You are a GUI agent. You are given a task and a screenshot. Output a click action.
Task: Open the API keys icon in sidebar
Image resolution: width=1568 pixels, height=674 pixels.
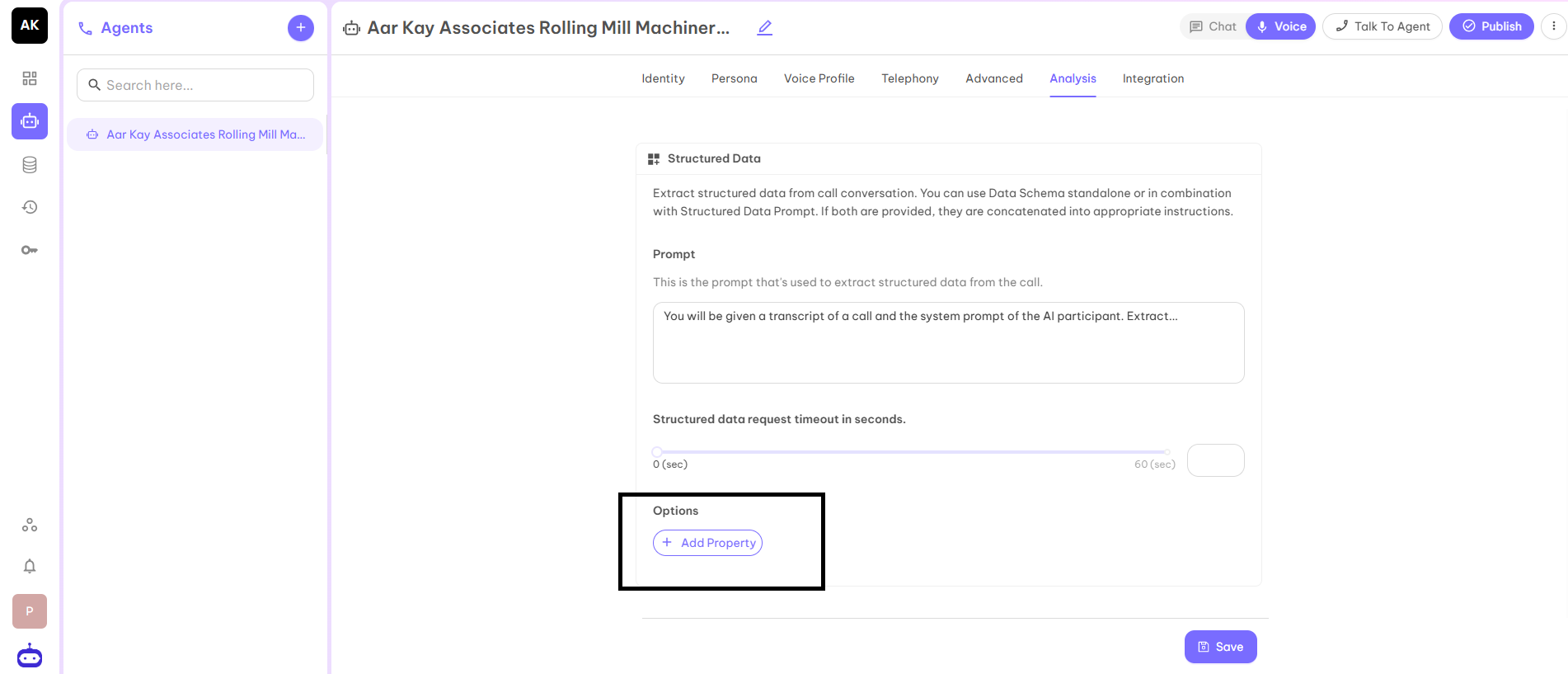coord(30,250)
